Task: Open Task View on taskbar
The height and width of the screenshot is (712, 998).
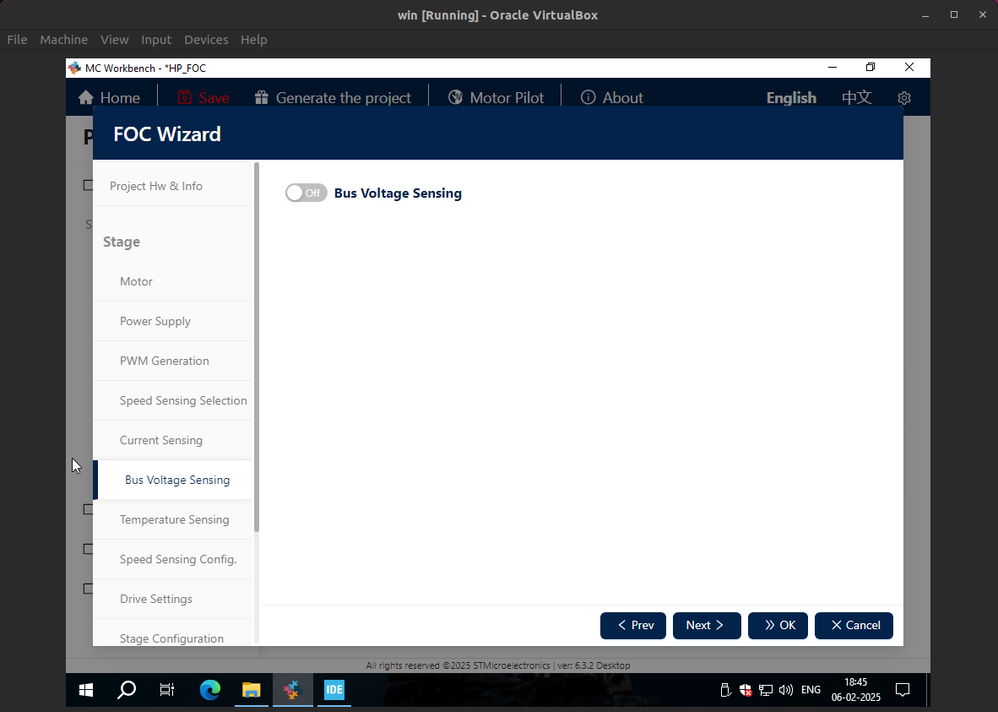Action: [x=167, y=690]
